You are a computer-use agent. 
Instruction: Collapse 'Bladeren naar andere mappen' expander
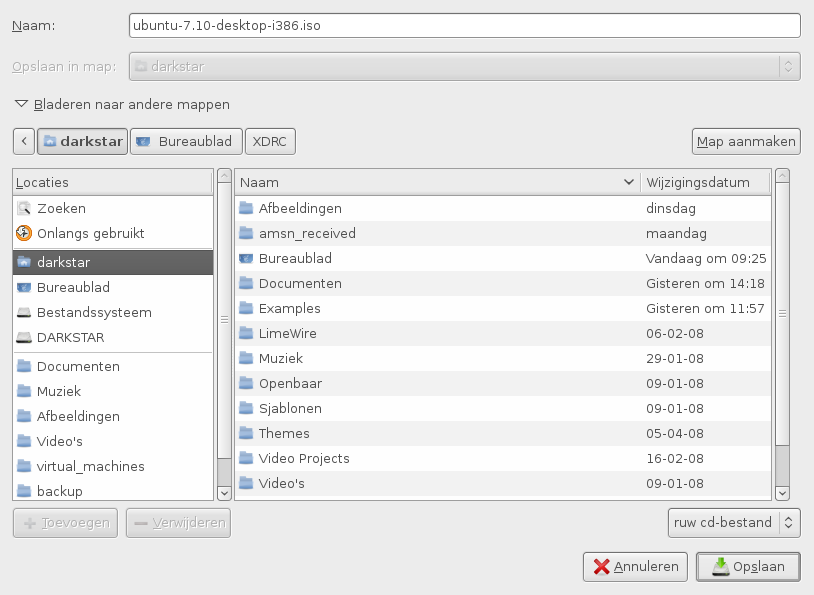(x=21, y=104)
